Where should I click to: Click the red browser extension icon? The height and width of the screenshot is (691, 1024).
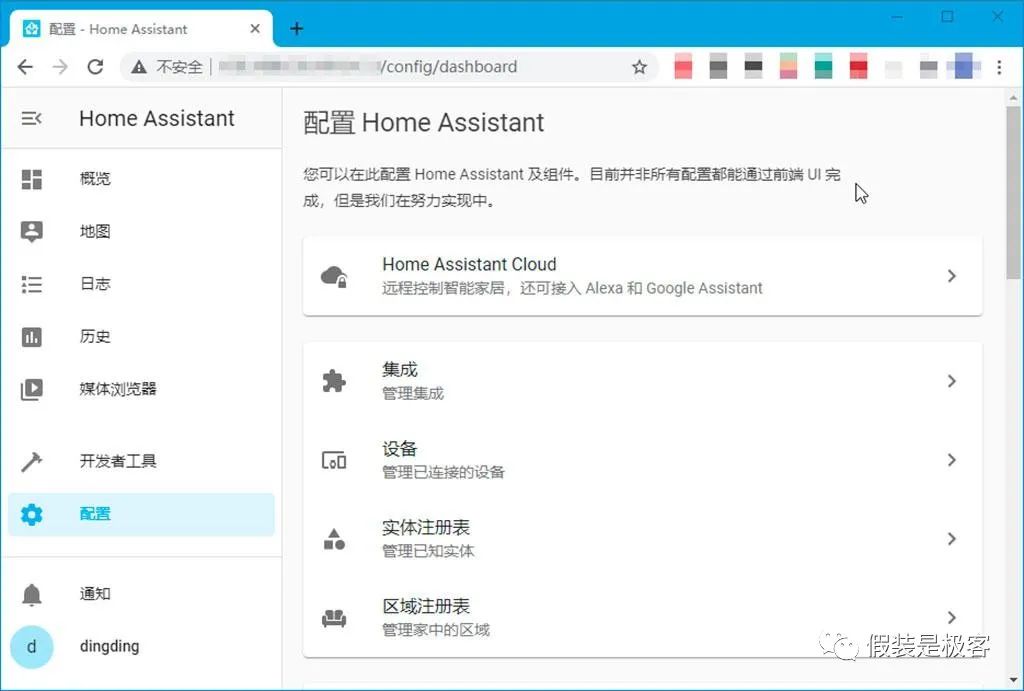[x=858, y=66]
